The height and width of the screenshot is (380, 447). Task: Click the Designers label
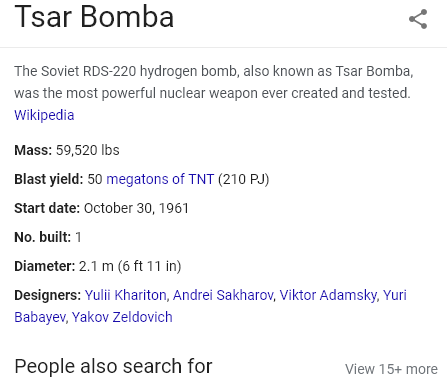(x=48, y=295)
